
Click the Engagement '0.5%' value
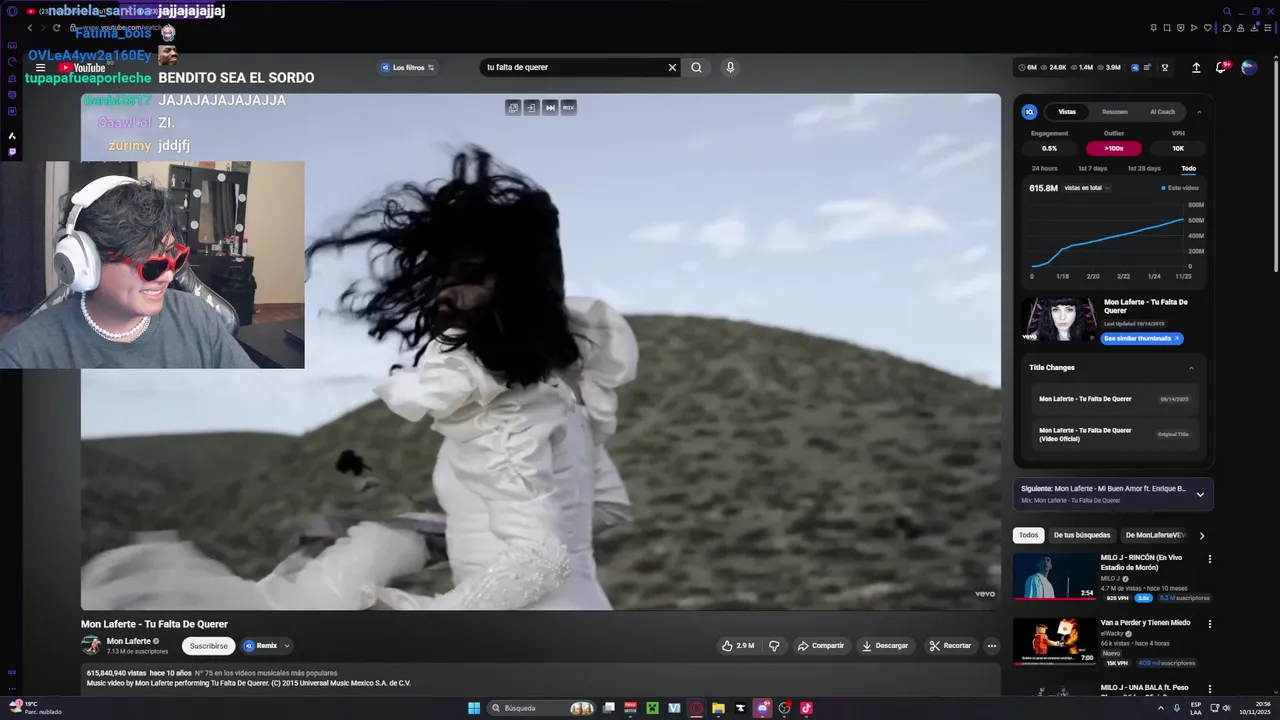click(1049, 148)
